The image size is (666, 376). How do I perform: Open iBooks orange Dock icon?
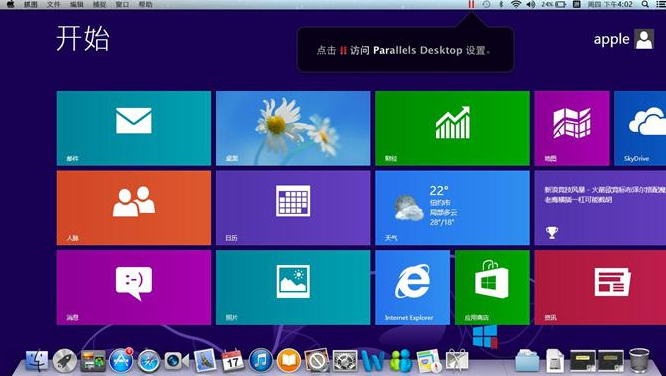(289, 361)
